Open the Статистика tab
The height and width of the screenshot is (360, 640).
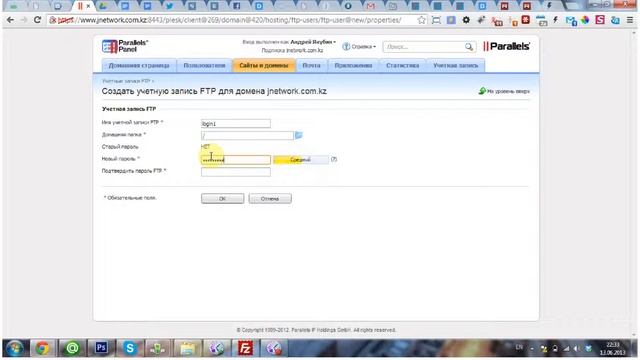(x=402, y=65)
